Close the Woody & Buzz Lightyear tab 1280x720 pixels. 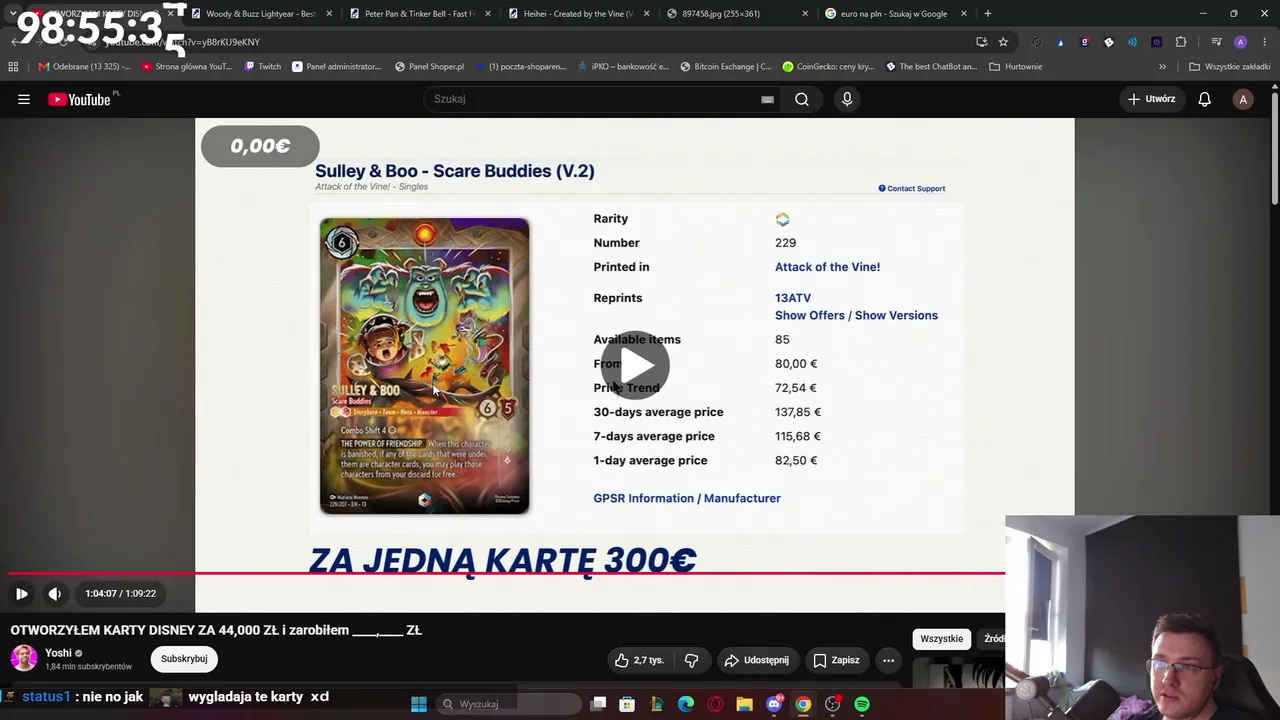coord(329,14)
